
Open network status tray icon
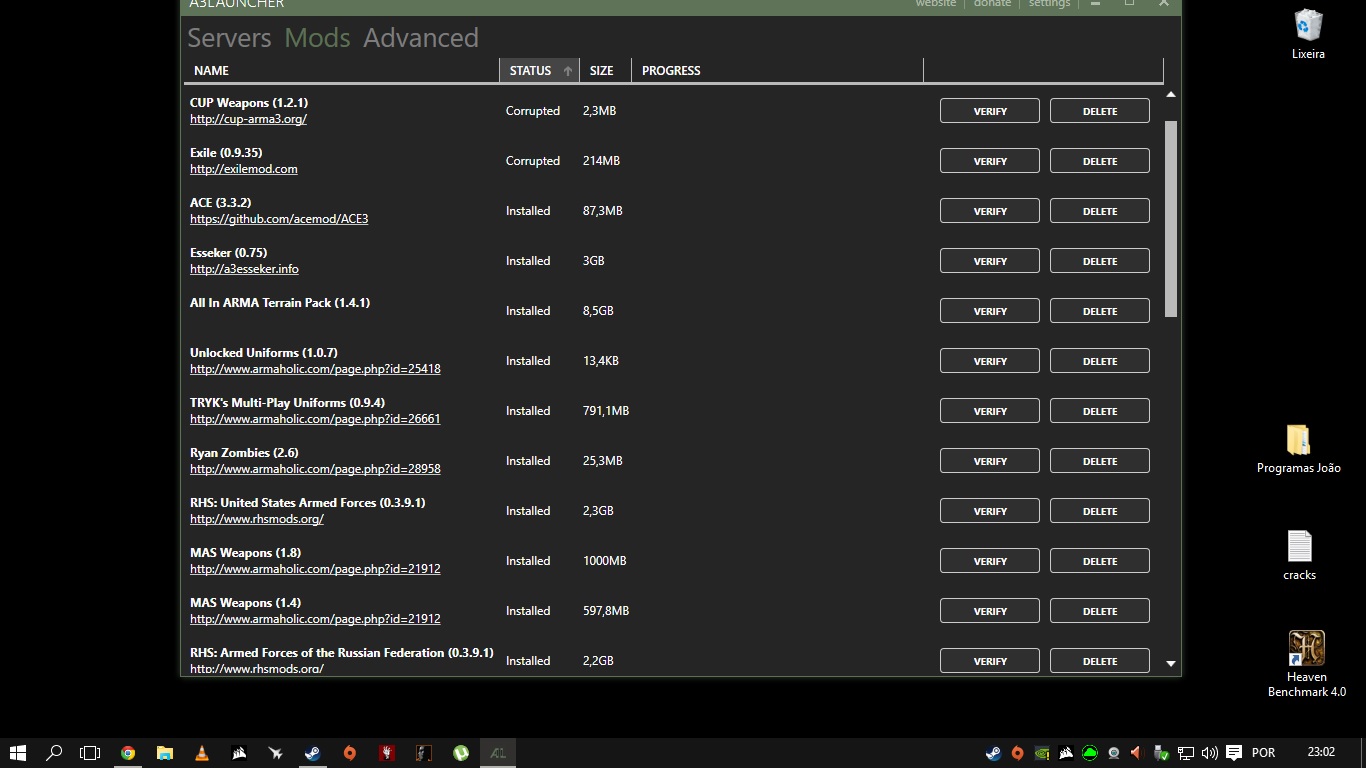(1186, 753)
